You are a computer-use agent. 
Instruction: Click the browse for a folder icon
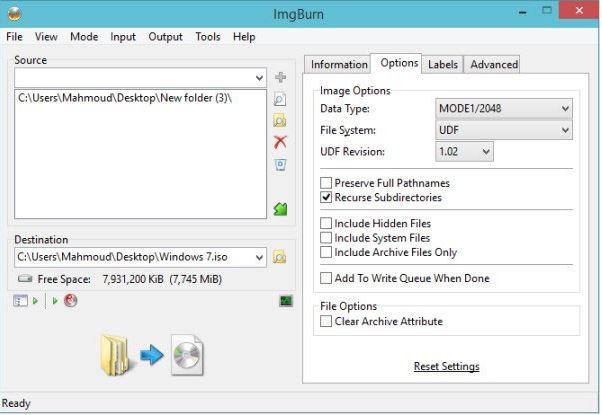[280, 121]
